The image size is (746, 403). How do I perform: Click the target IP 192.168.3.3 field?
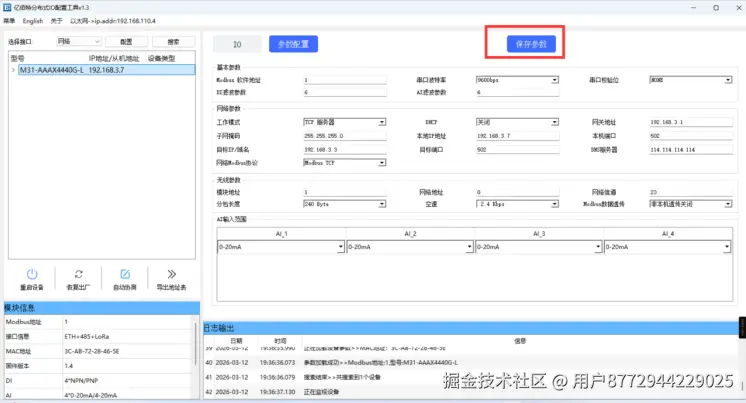345,149
